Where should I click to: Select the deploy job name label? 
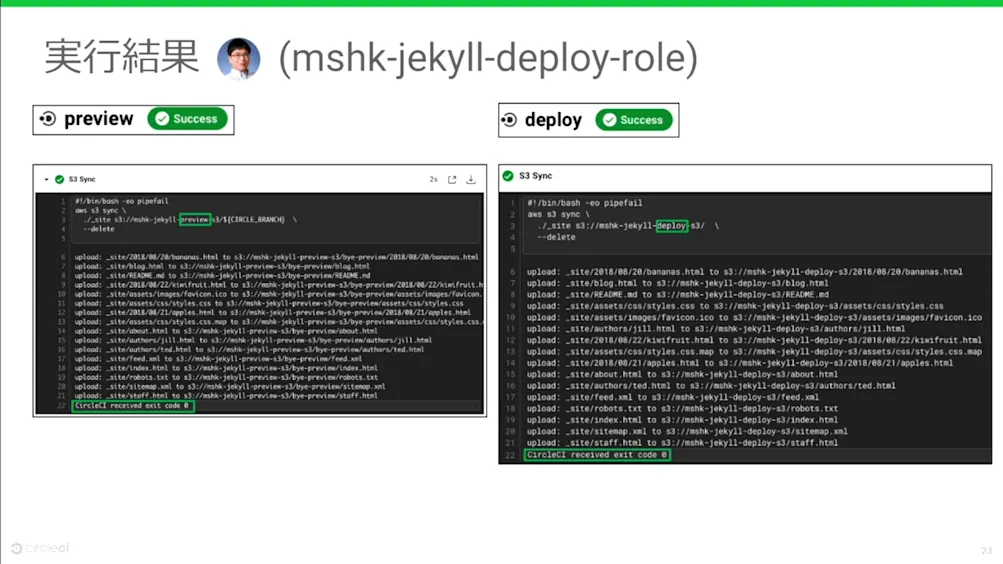553,120
